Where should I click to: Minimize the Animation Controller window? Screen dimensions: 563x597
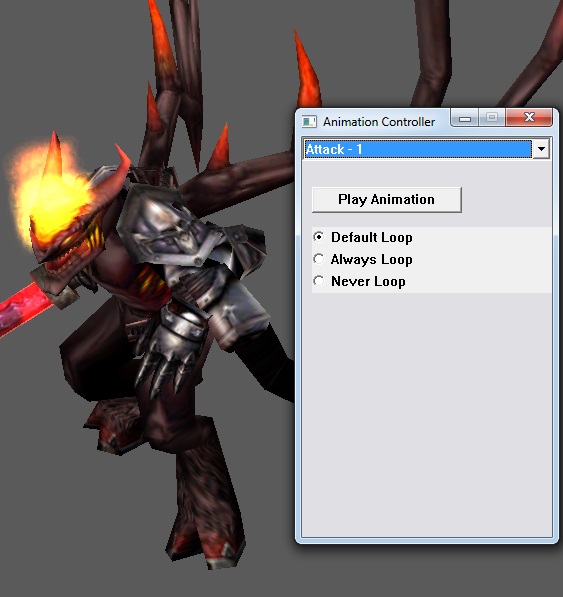click(x=464, y=117)
